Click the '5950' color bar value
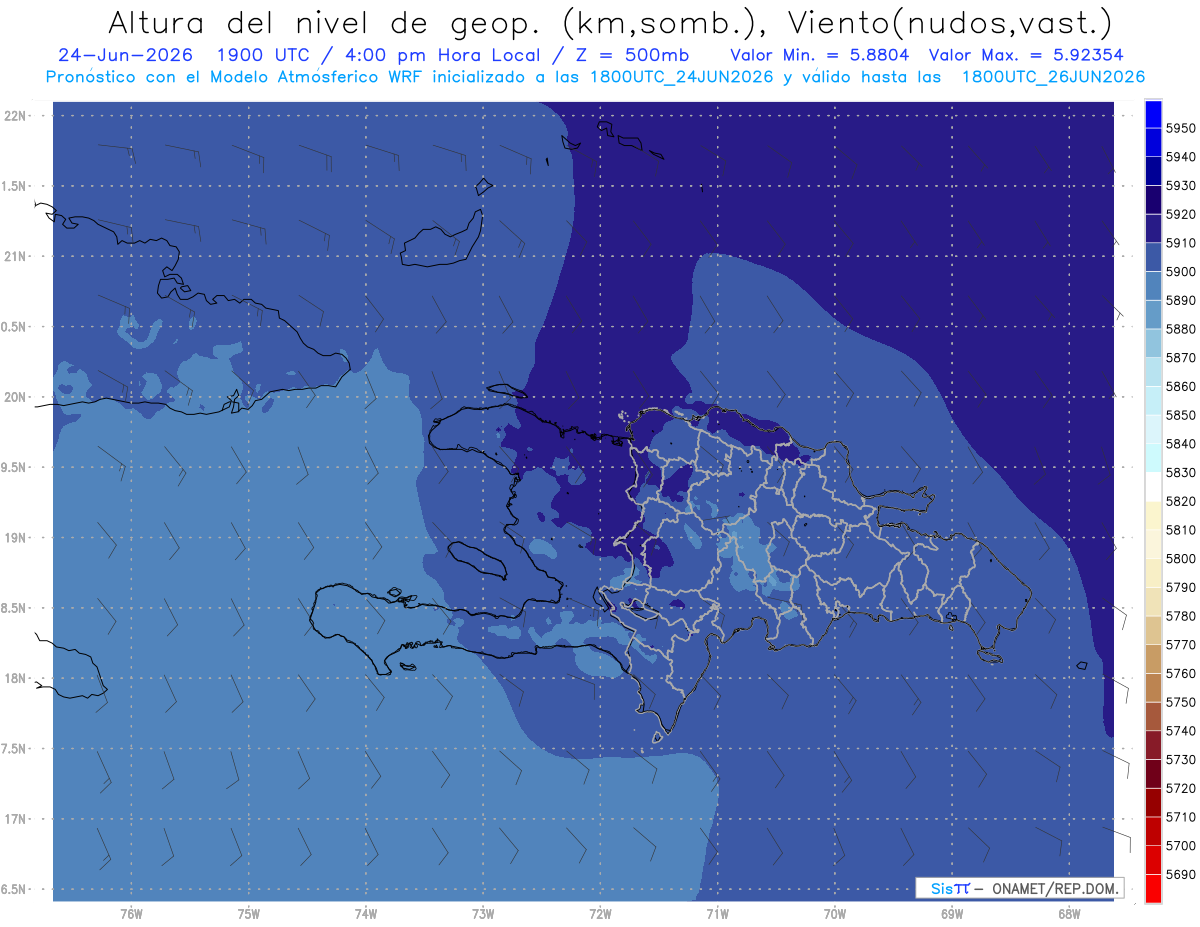 click(1181, 128)
